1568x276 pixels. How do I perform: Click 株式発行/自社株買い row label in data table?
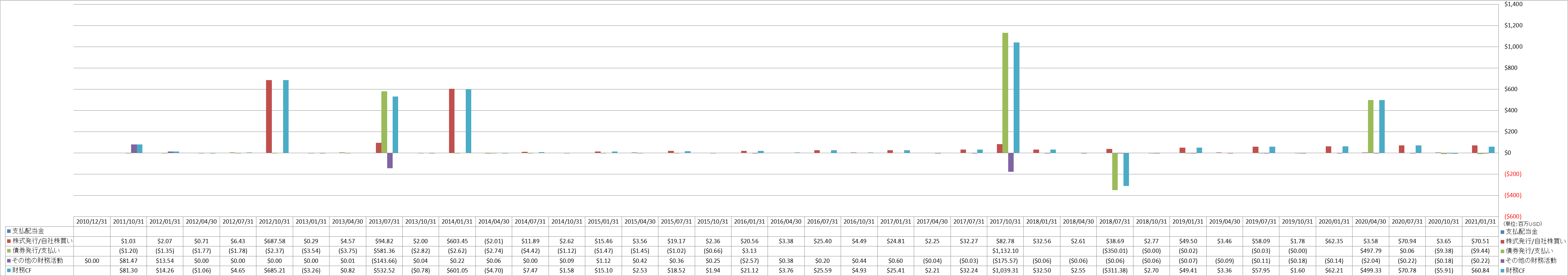40,241
